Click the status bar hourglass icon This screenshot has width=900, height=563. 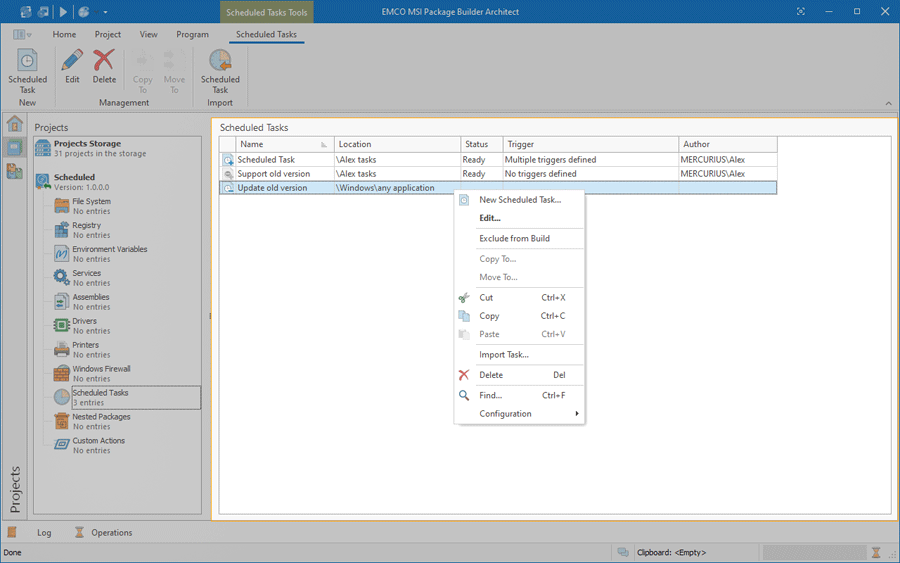(x=876, y=552)
